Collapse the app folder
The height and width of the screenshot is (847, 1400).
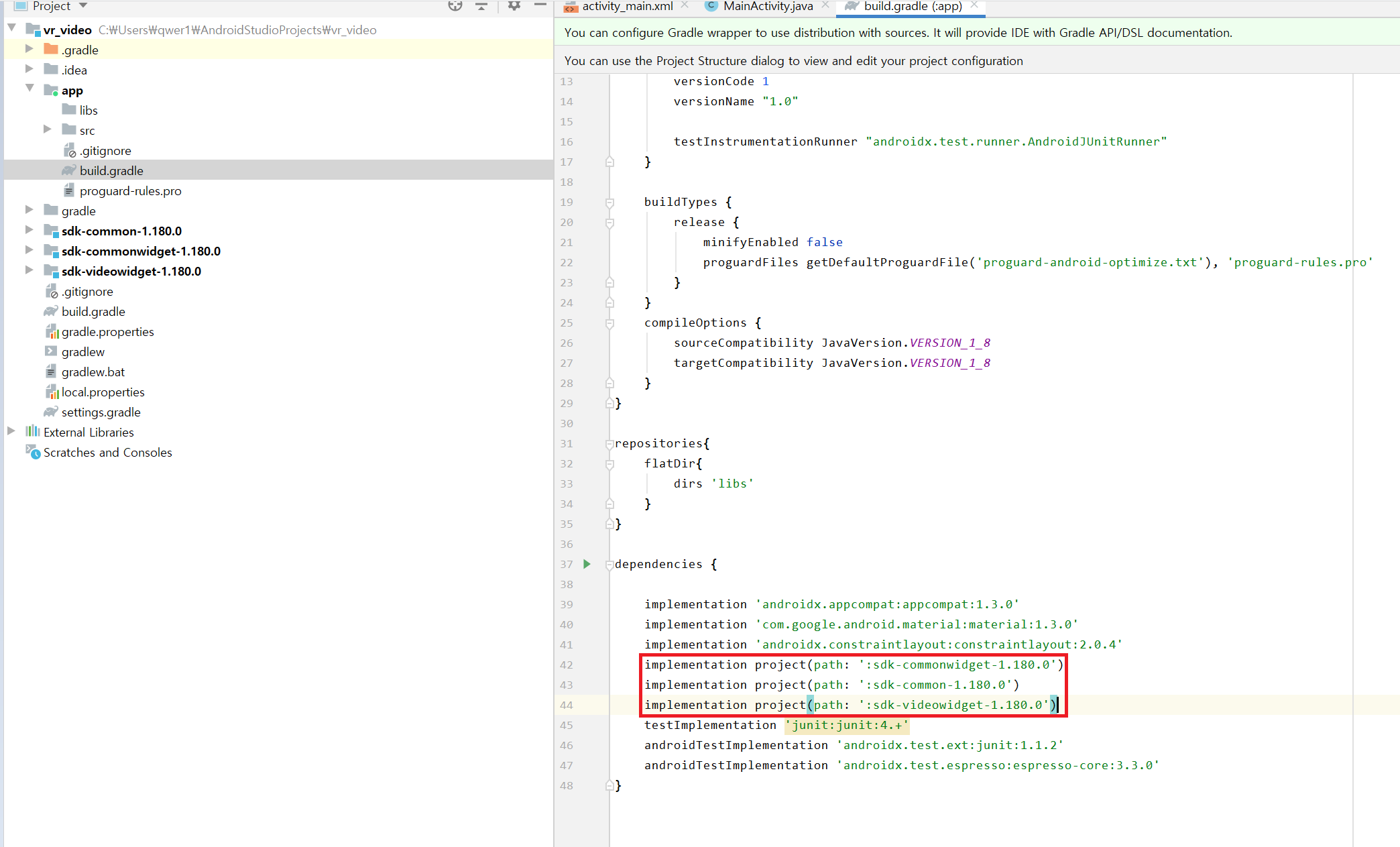(x=30, y=88)
